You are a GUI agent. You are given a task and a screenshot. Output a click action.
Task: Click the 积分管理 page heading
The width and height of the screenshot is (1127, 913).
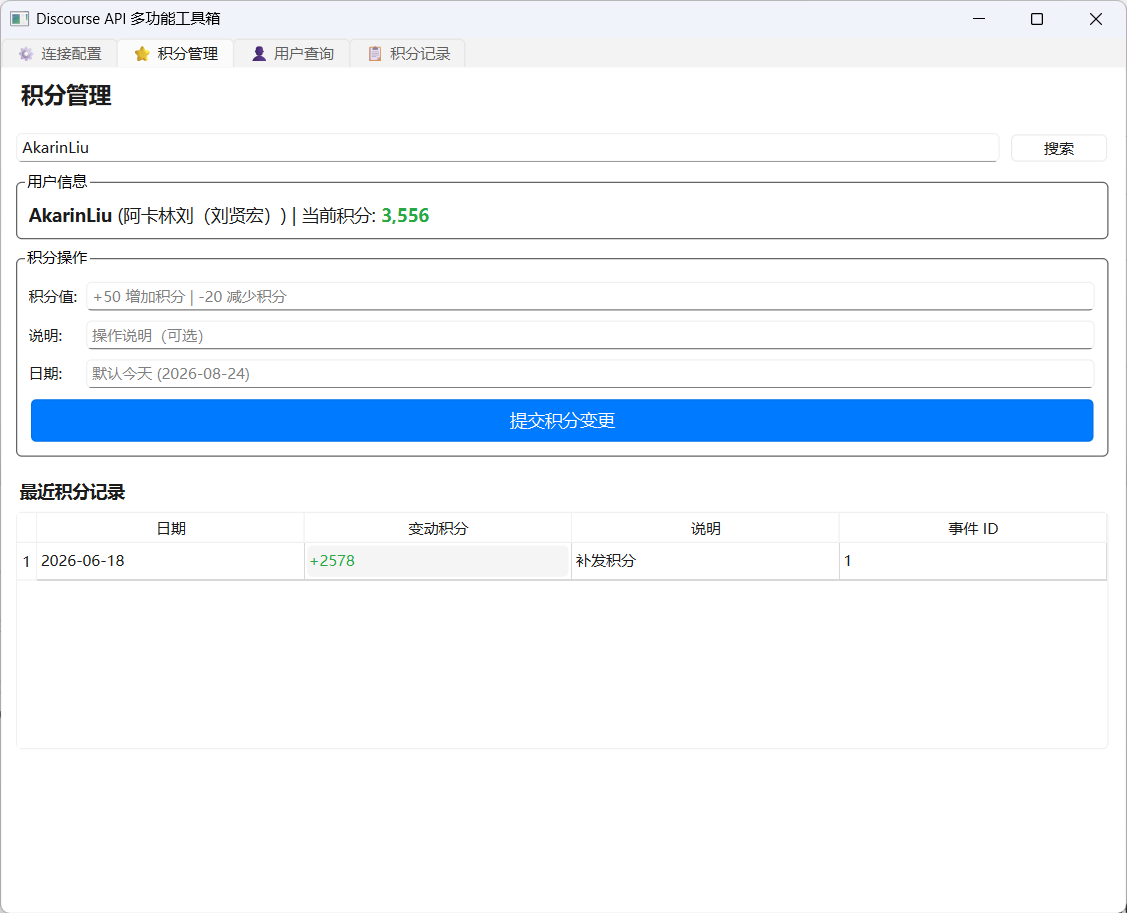click(x=66, y=96)
